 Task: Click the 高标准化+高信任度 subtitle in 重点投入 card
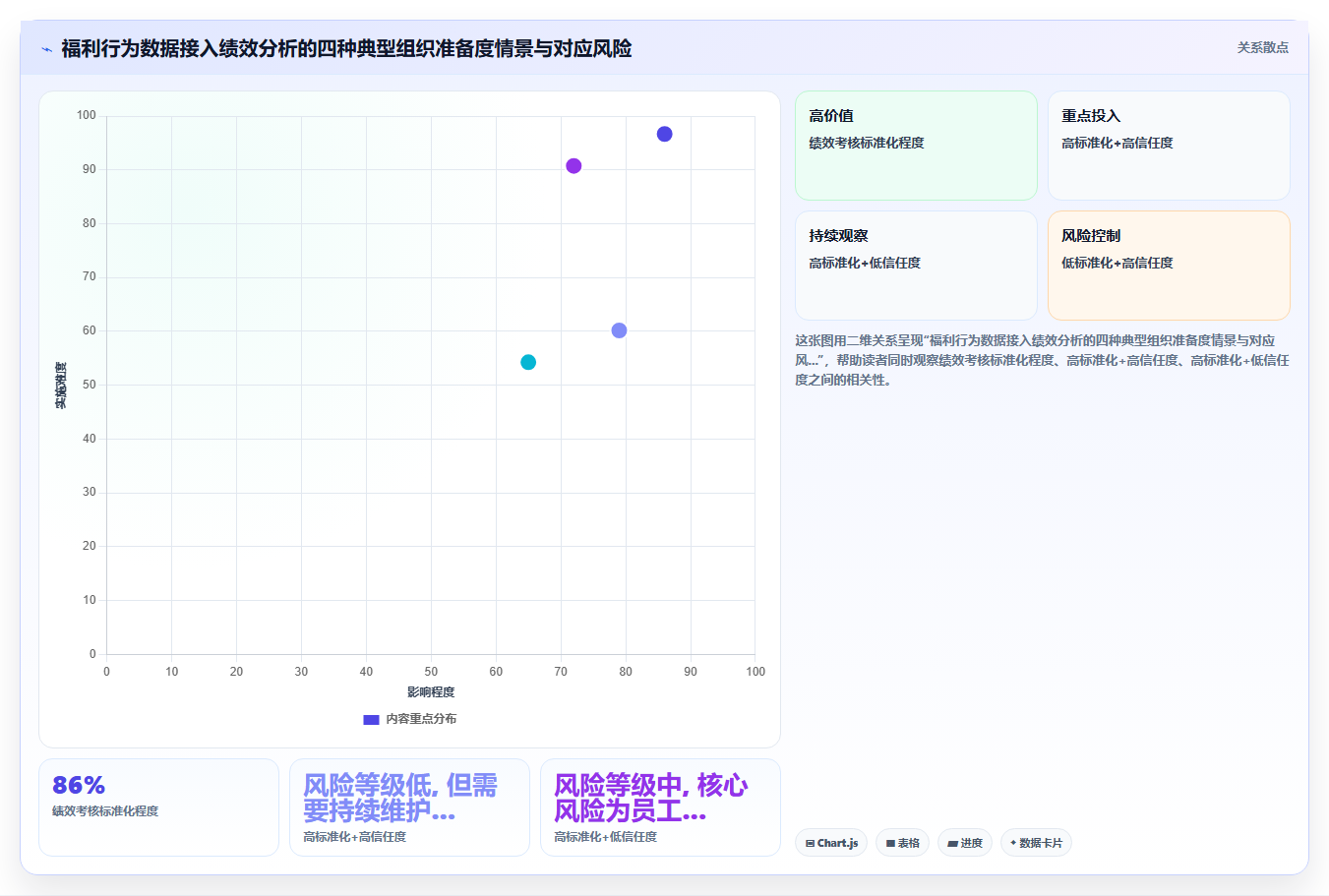1117,143
